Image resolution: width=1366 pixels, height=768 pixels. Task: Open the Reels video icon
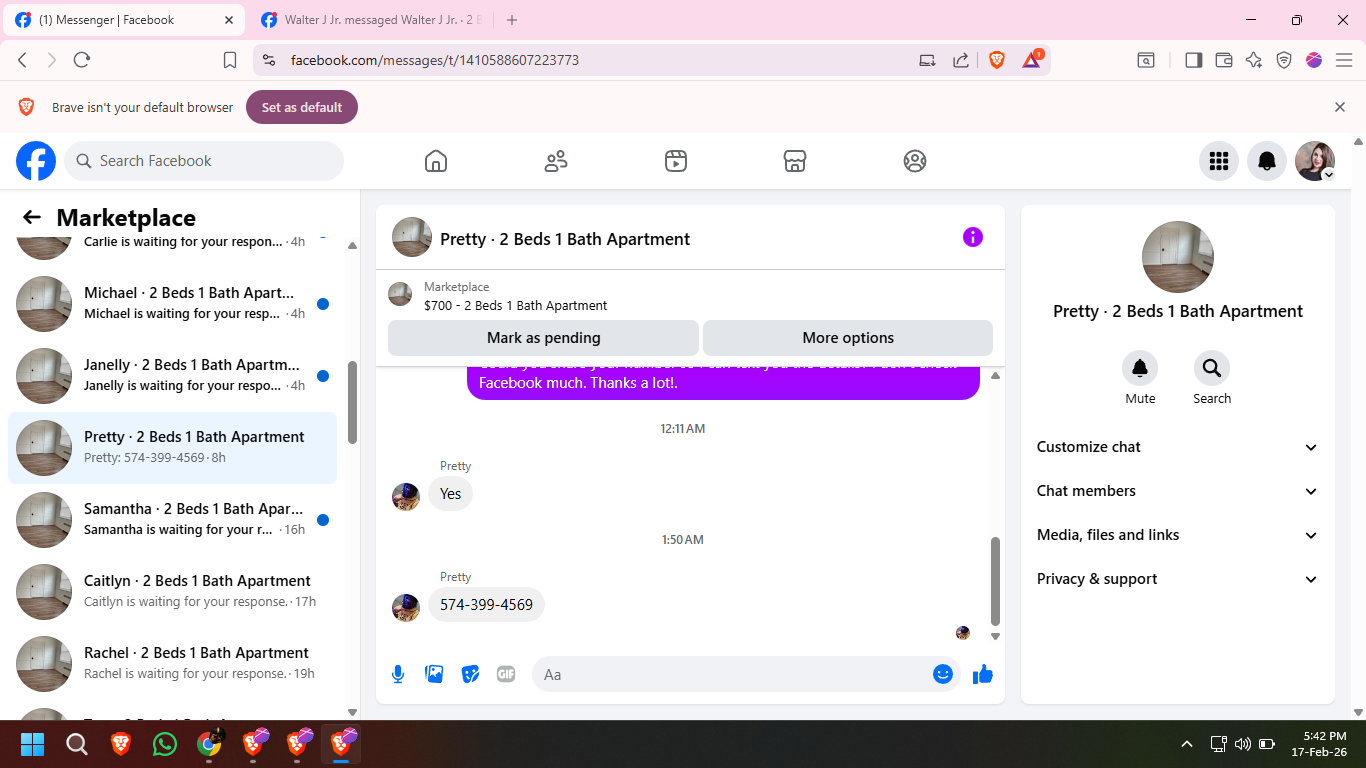pyautogui.click(x=676, y=161)
